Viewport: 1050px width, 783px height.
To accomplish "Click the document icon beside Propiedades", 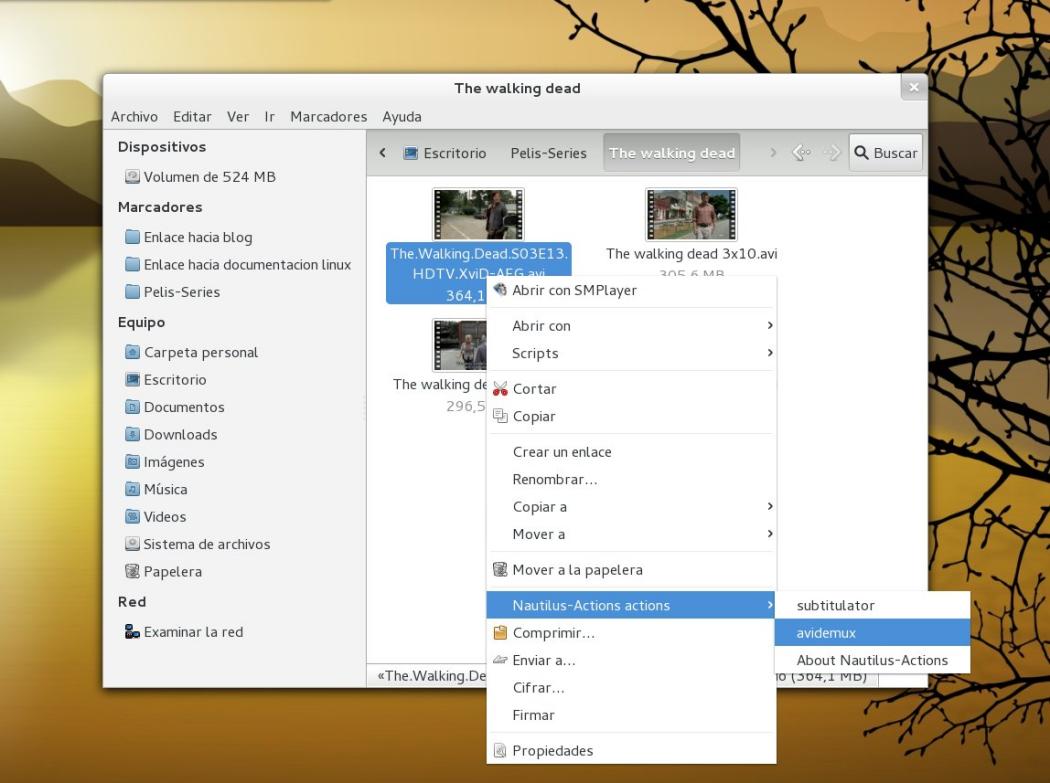I will coord(500,751).
